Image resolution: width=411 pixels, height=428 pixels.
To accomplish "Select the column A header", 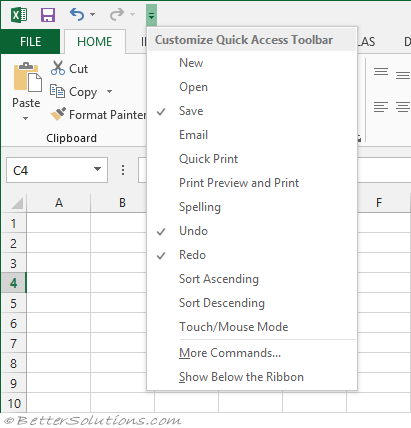I will pyautogui.click(x=59, y=203).
